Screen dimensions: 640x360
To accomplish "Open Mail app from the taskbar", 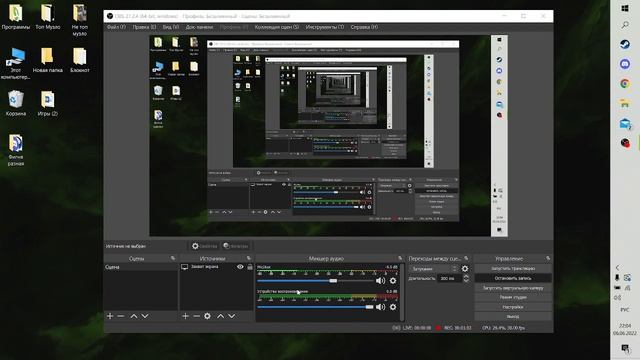I will click(x=624, y=123).
